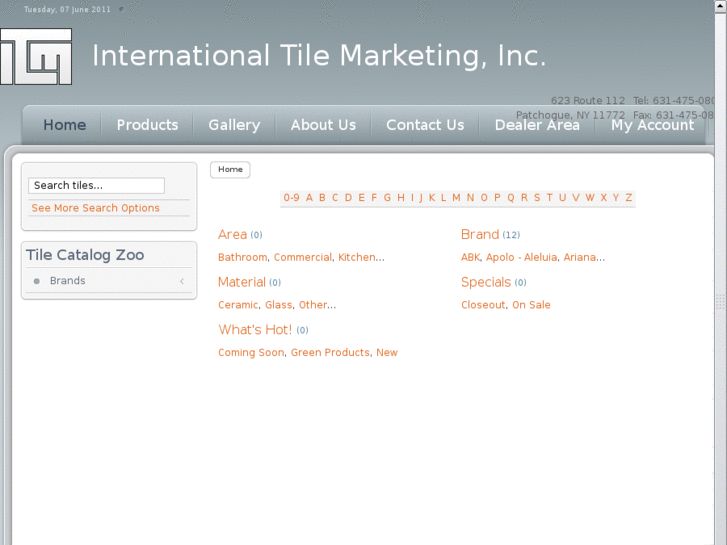Filter by letter X in alphabet index
Screen dimensions: 727x545
pos(604,198)
